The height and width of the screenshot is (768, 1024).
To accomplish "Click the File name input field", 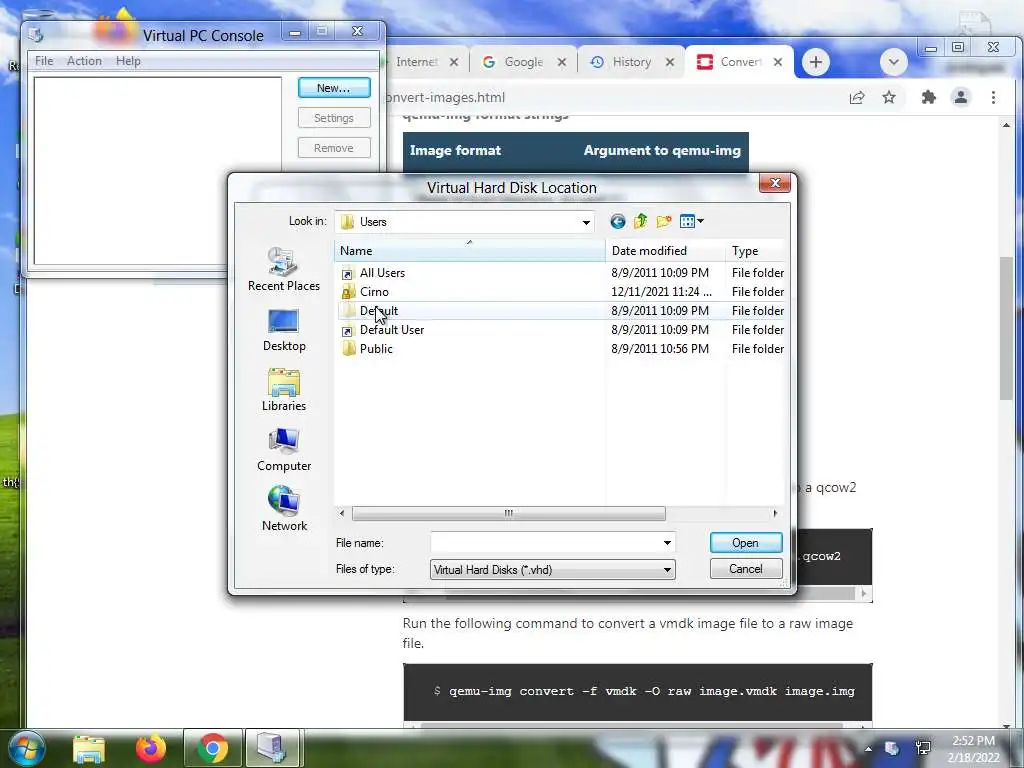I will [x=545, y=543].
